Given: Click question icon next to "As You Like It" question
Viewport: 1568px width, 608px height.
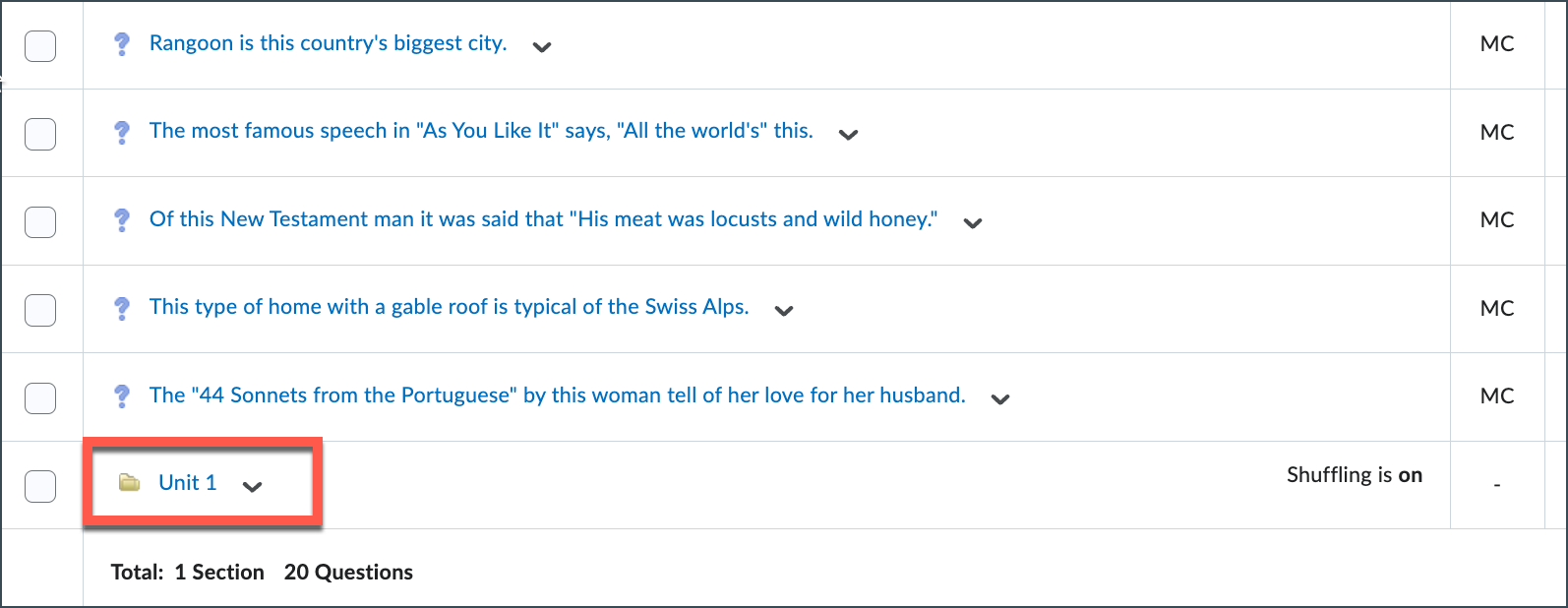Looking at the screenshot, I should coord(122,132).
